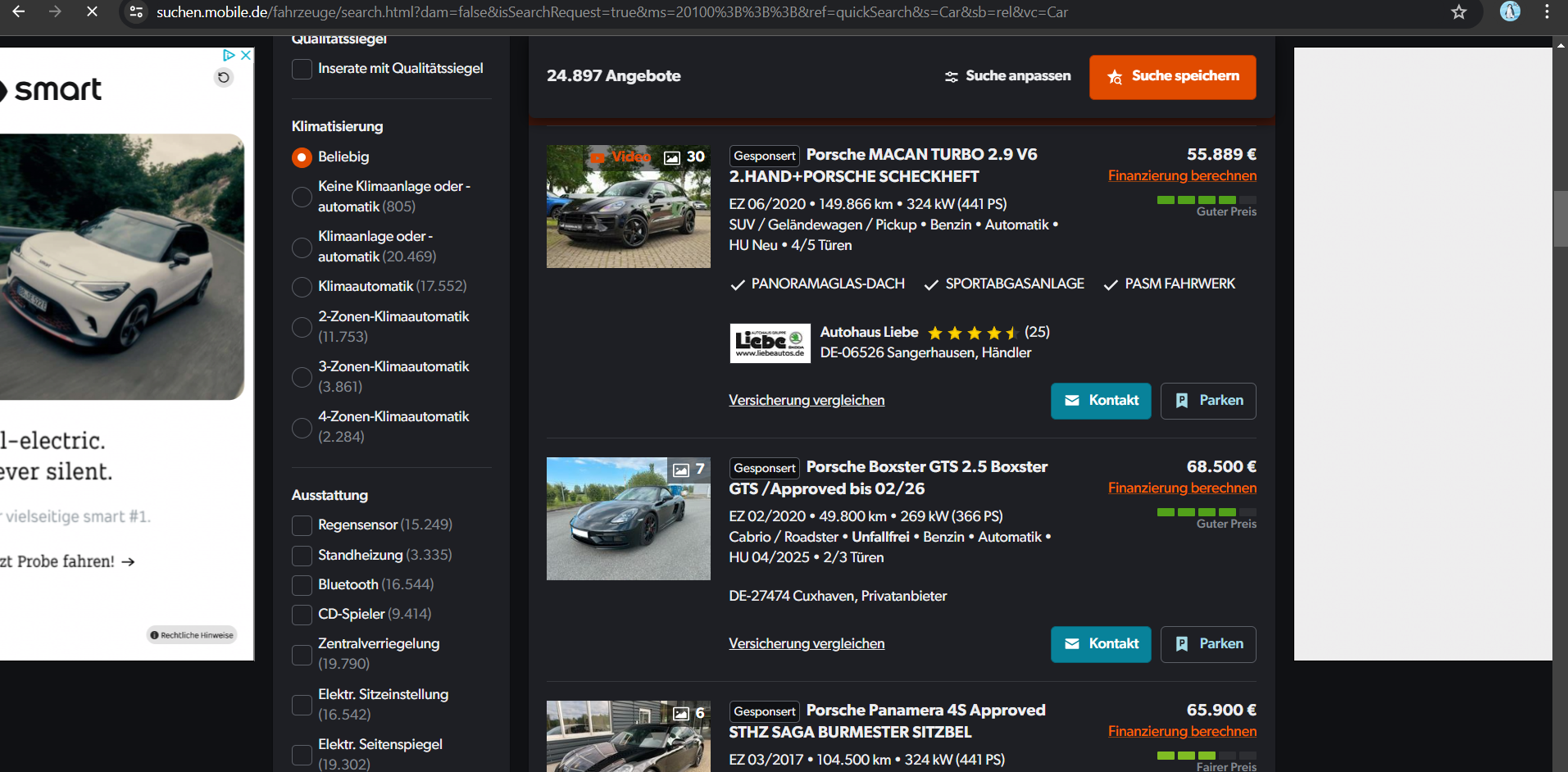Click the smart ad replay icon
The width and height of the screenshot is (1568, 772).
point(224,78)
